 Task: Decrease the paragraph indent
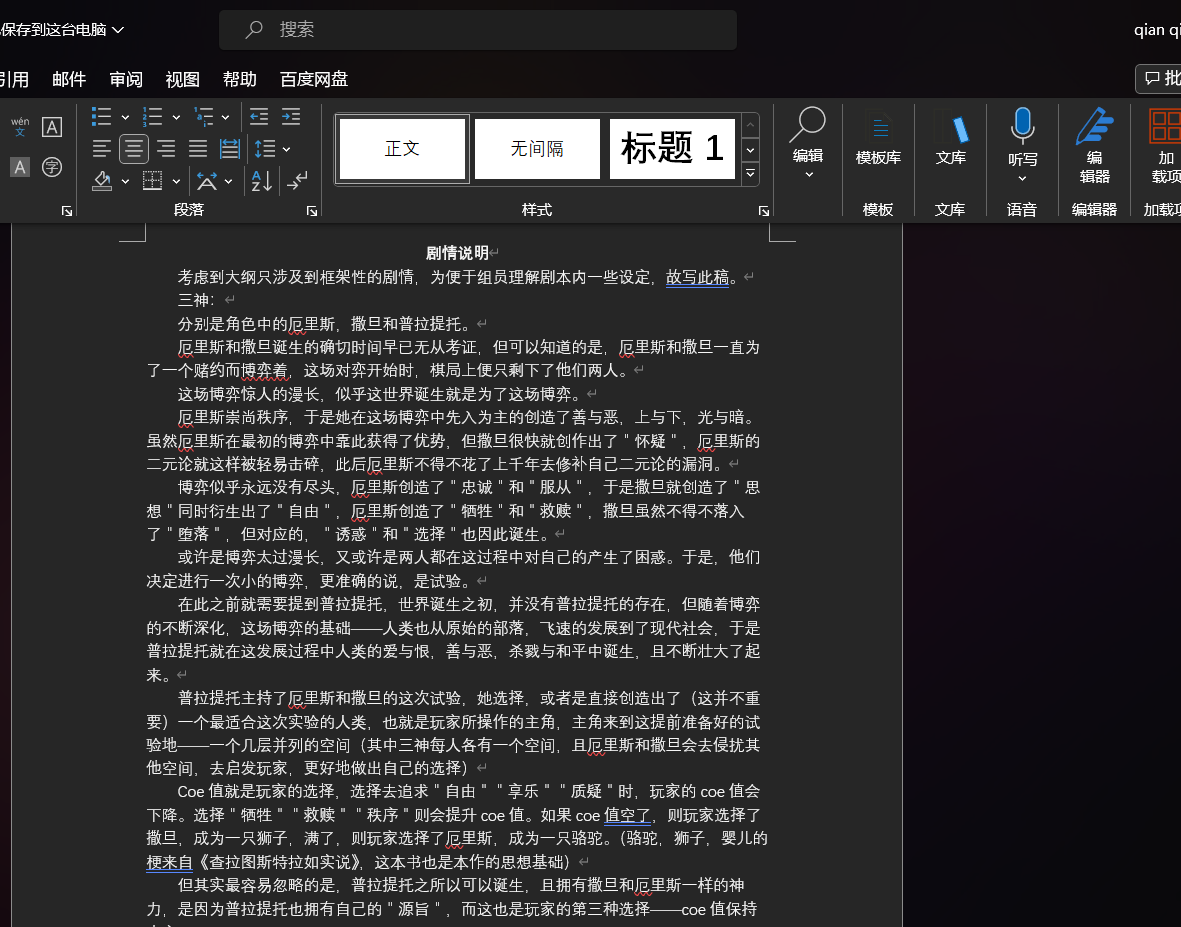coord(259,117)
